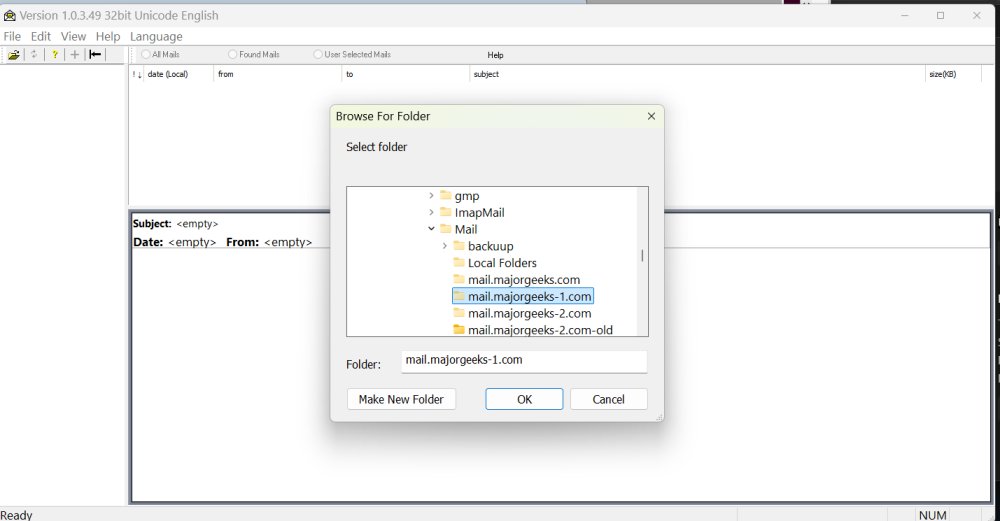Collapse the Mail folder node

click(432, 228)
